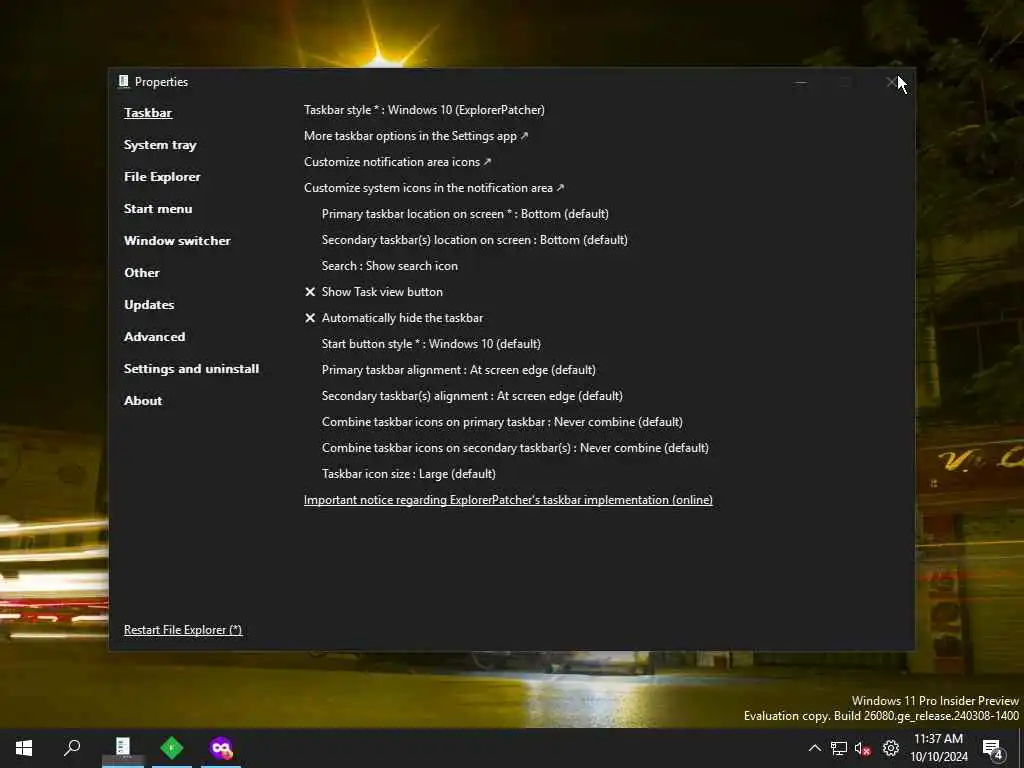Image resolution: width=1024 pixels, height=768 pixels.
Task: Change Search: Show search icon option
Action: [x=390, y=266]
